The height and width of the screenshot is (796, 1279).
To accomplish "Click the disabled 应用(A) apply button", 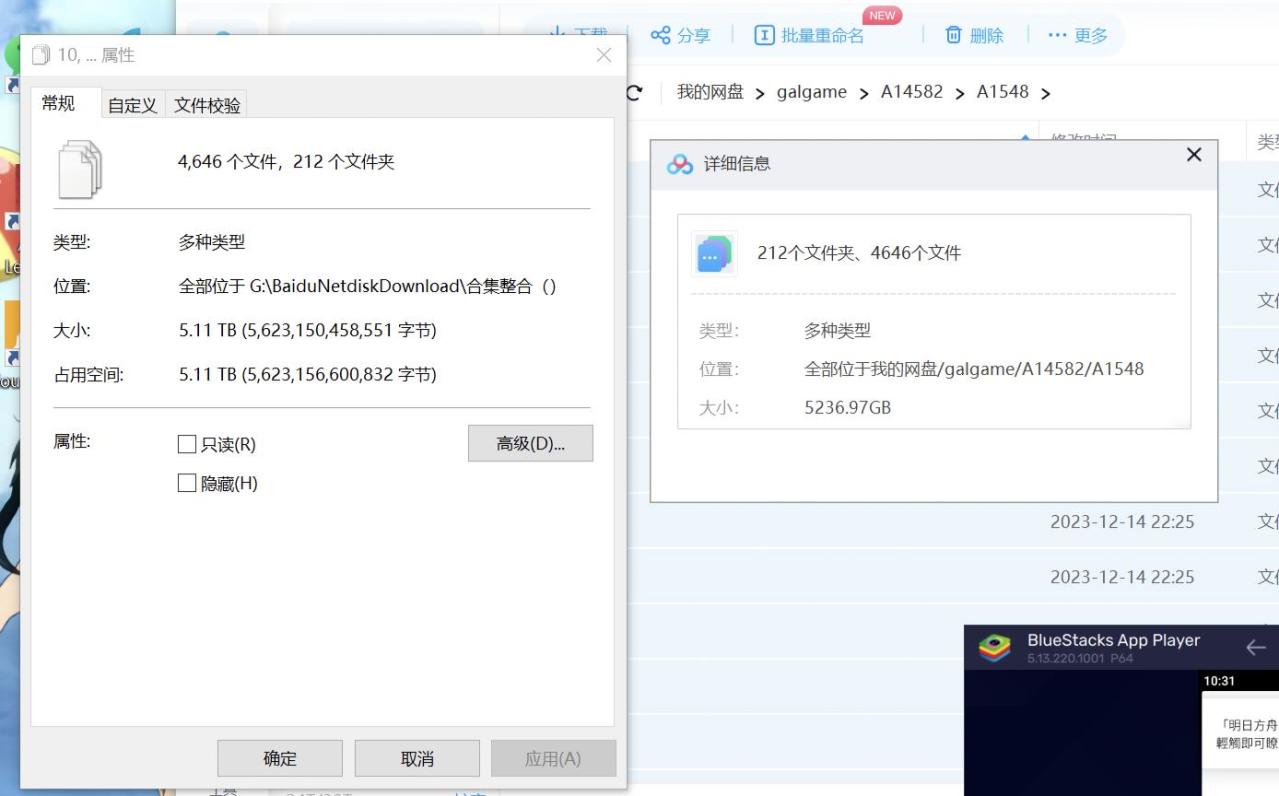I will point(553,758).
